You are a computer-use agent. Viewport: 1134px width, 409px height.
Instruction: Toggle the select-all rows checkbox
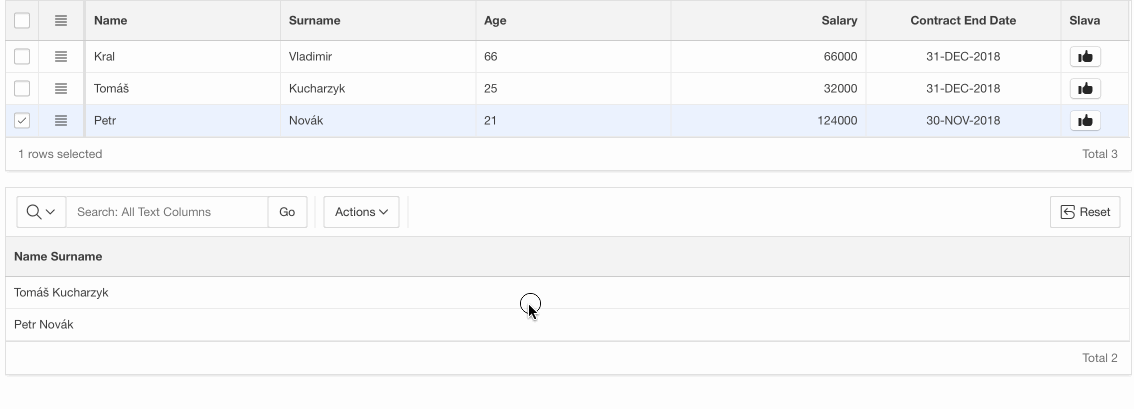click(22, 20)
